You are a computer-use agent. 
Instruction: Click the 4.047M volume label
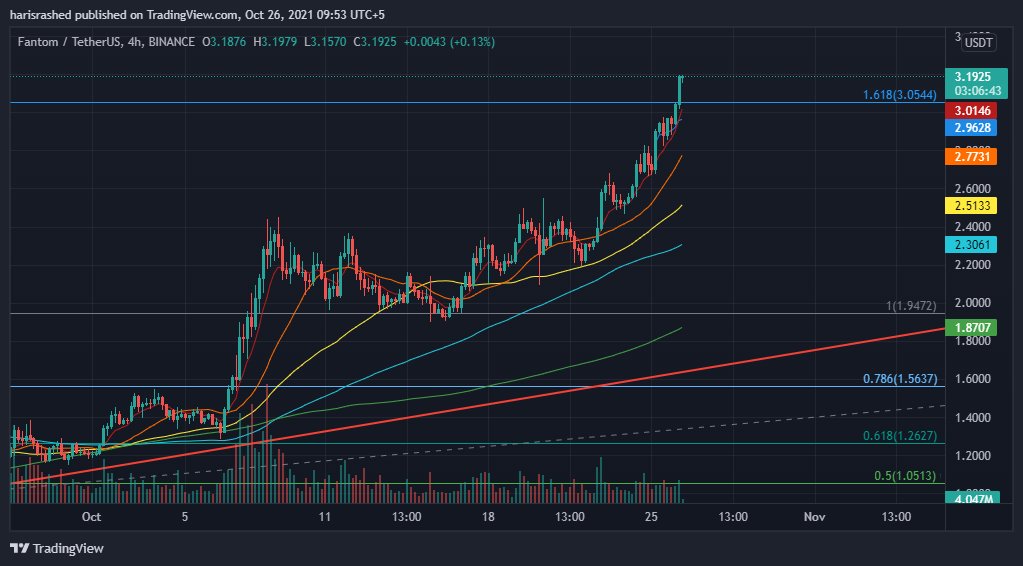(972, 498)
